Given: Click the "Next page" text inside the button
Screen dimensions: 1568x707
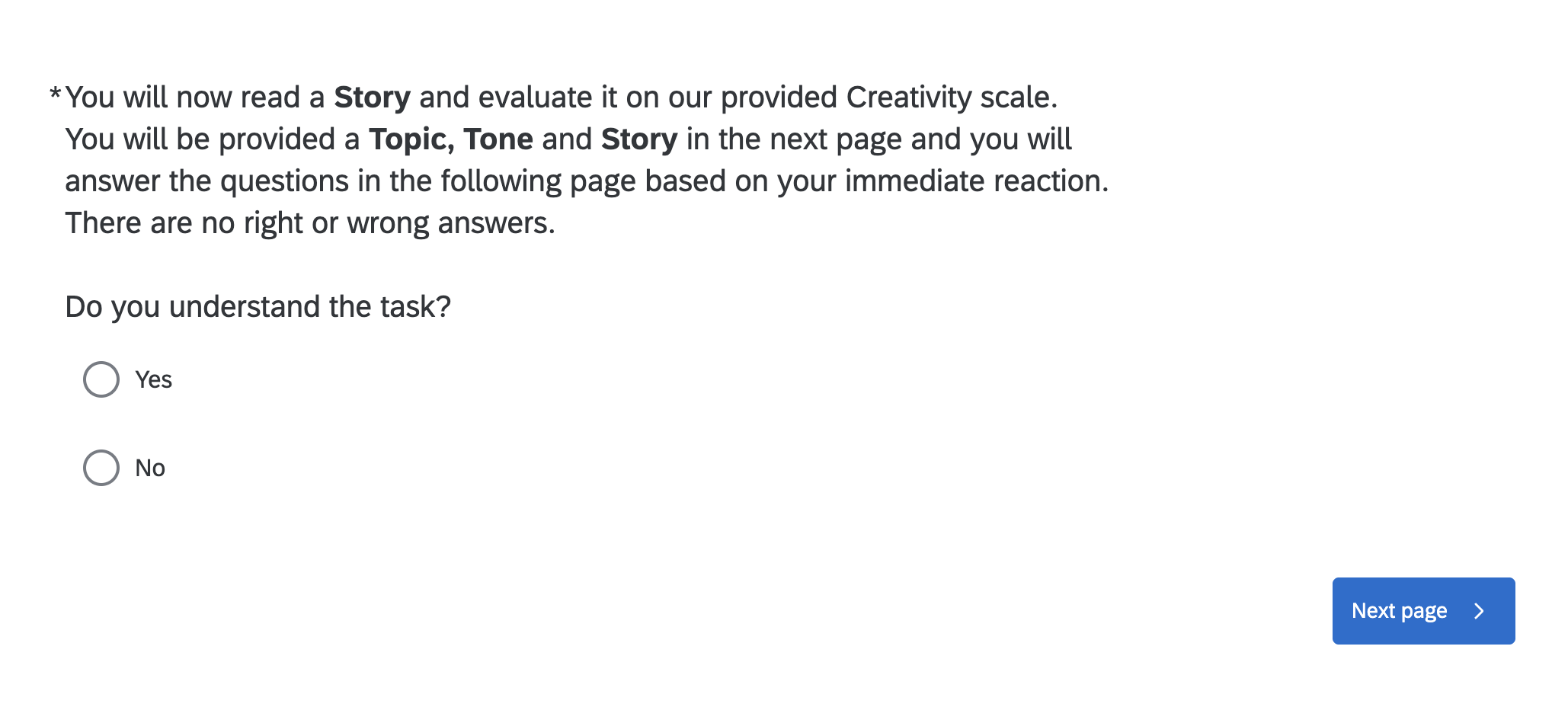Looking at the screenshot, I should coord(1399,611).
